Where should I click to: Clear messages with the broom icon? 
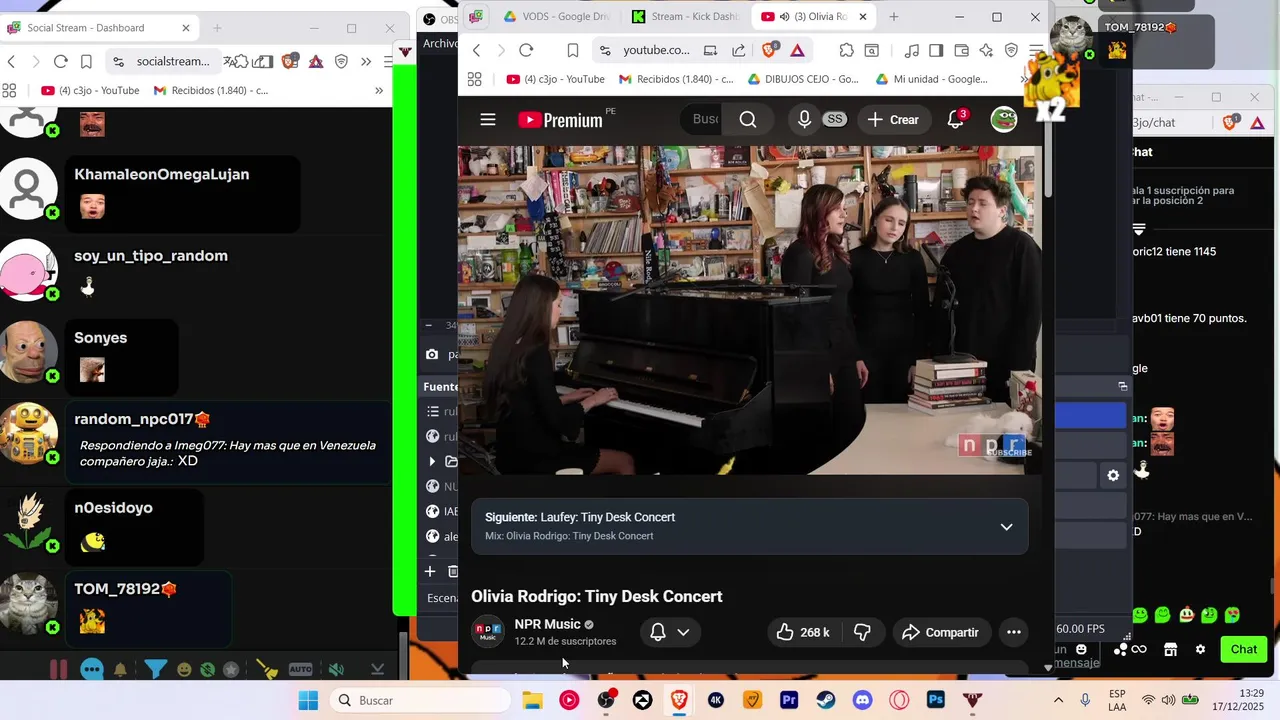tap(267, 669)
